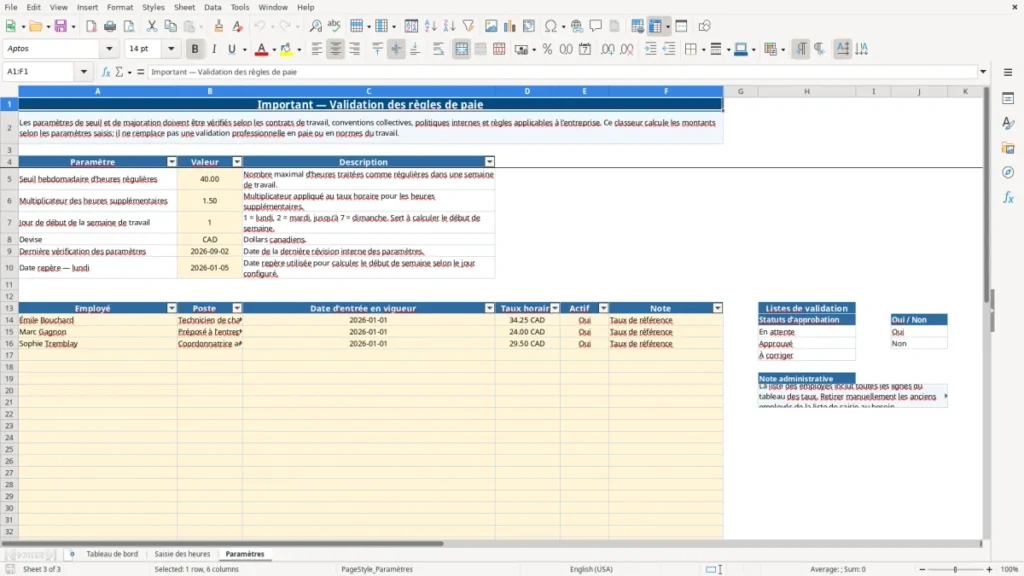Open the Actif column filter dropdown
This screenshot has height=576, width=1024.
[603, 308]
